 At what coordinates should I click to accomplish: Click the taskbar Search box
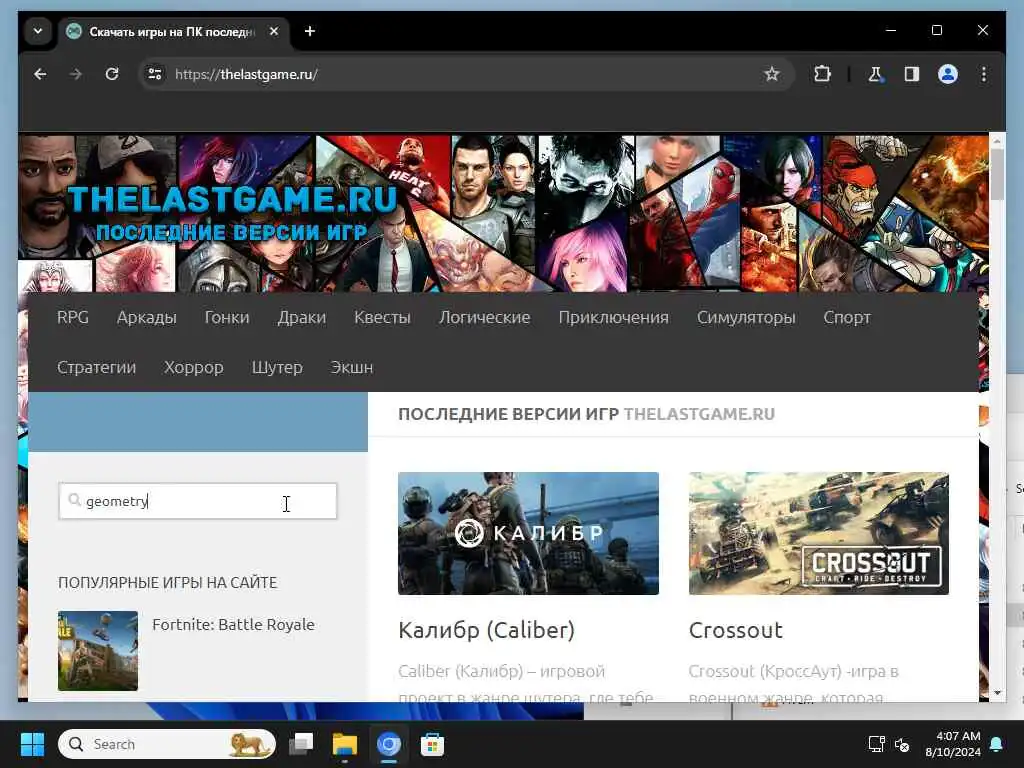(167, 744)
